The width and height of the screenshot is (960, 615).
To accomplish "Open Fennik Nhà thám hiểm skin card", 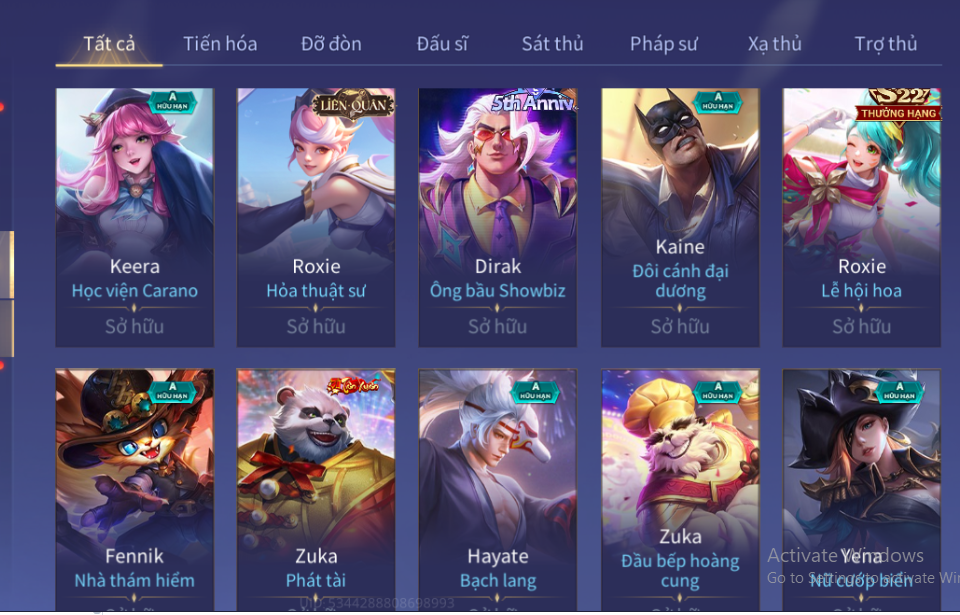I will click(135, 490).
